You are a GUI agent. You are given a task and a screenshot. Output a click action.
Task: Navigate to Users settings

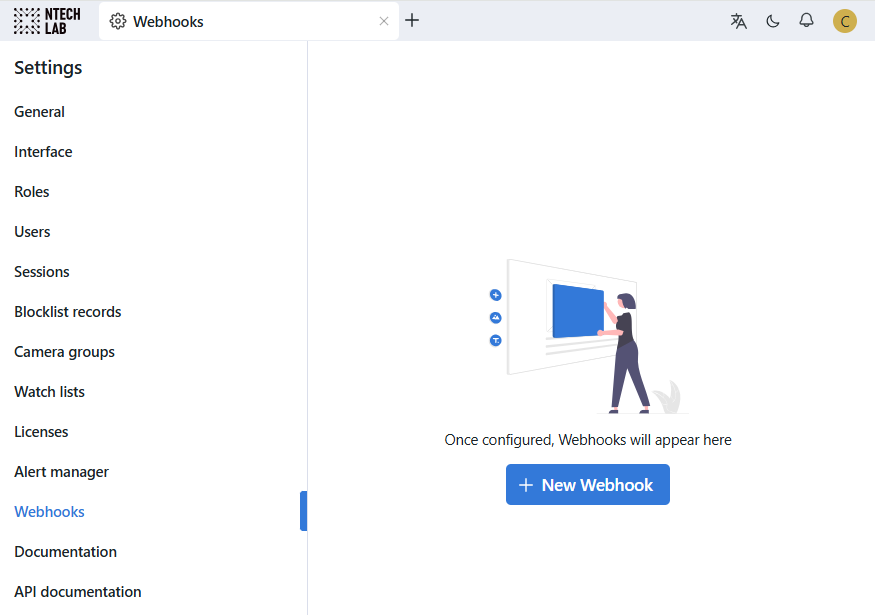(32, 232)
